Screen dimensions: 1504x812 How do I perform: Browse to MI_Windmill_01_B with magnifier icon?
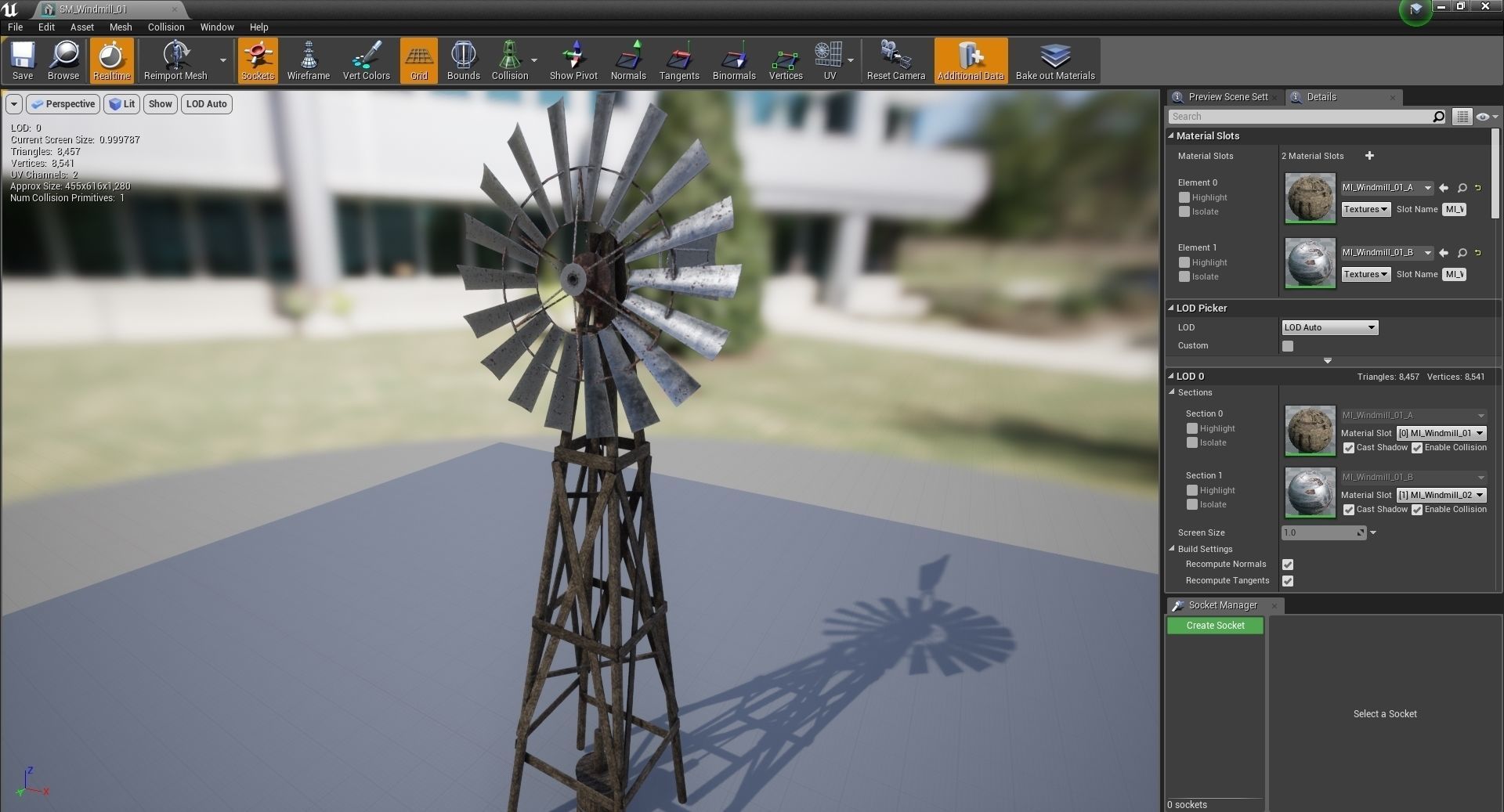click(x=1462, y=253)
